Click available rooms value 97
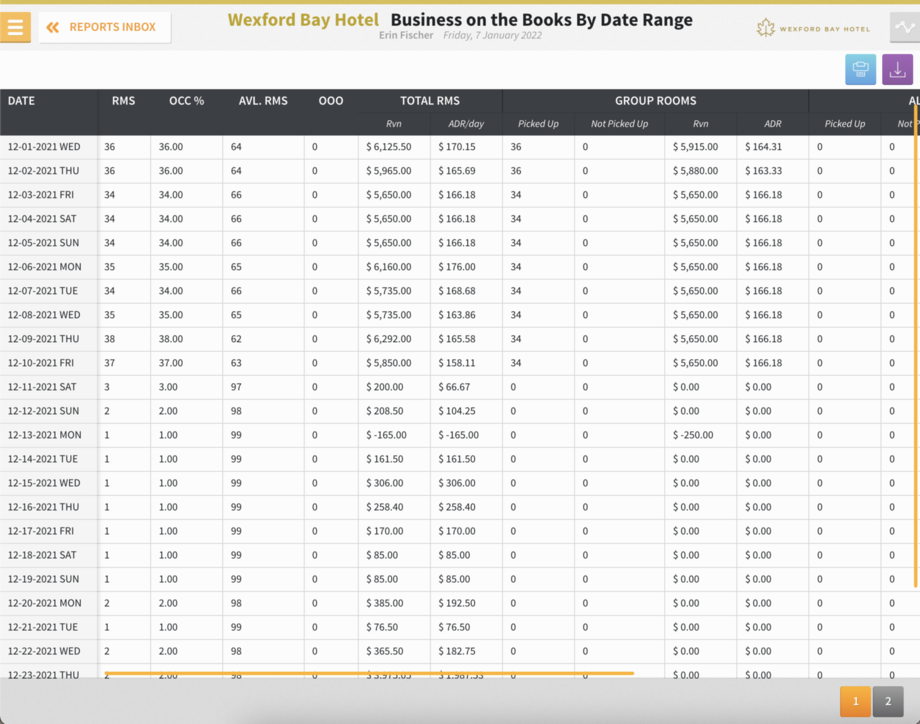This screenshot has height=724, width=920. click(236, 387)
